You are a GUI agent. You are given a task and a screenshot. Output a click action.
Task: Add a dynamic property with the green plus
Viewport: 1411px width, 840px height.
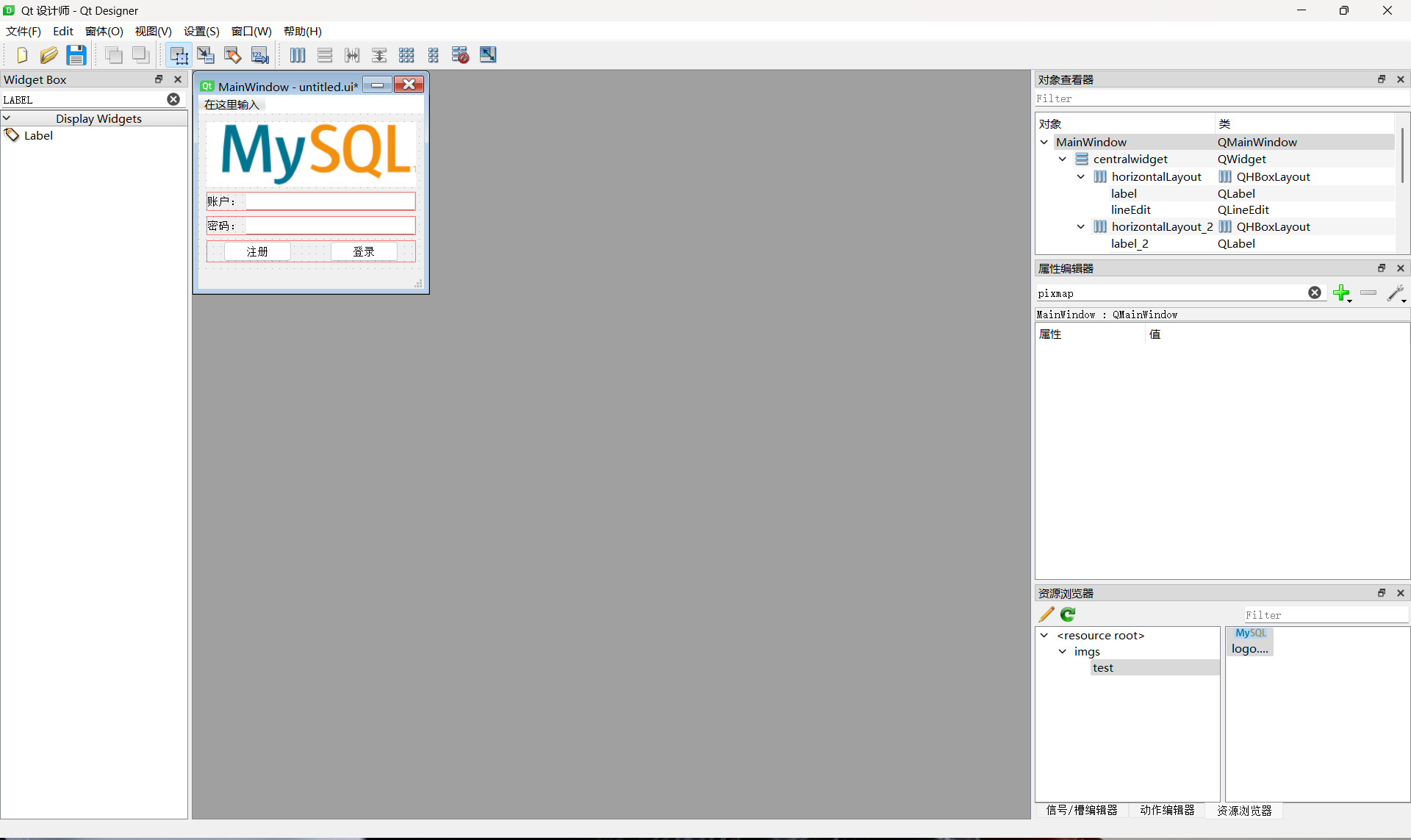1342,293
